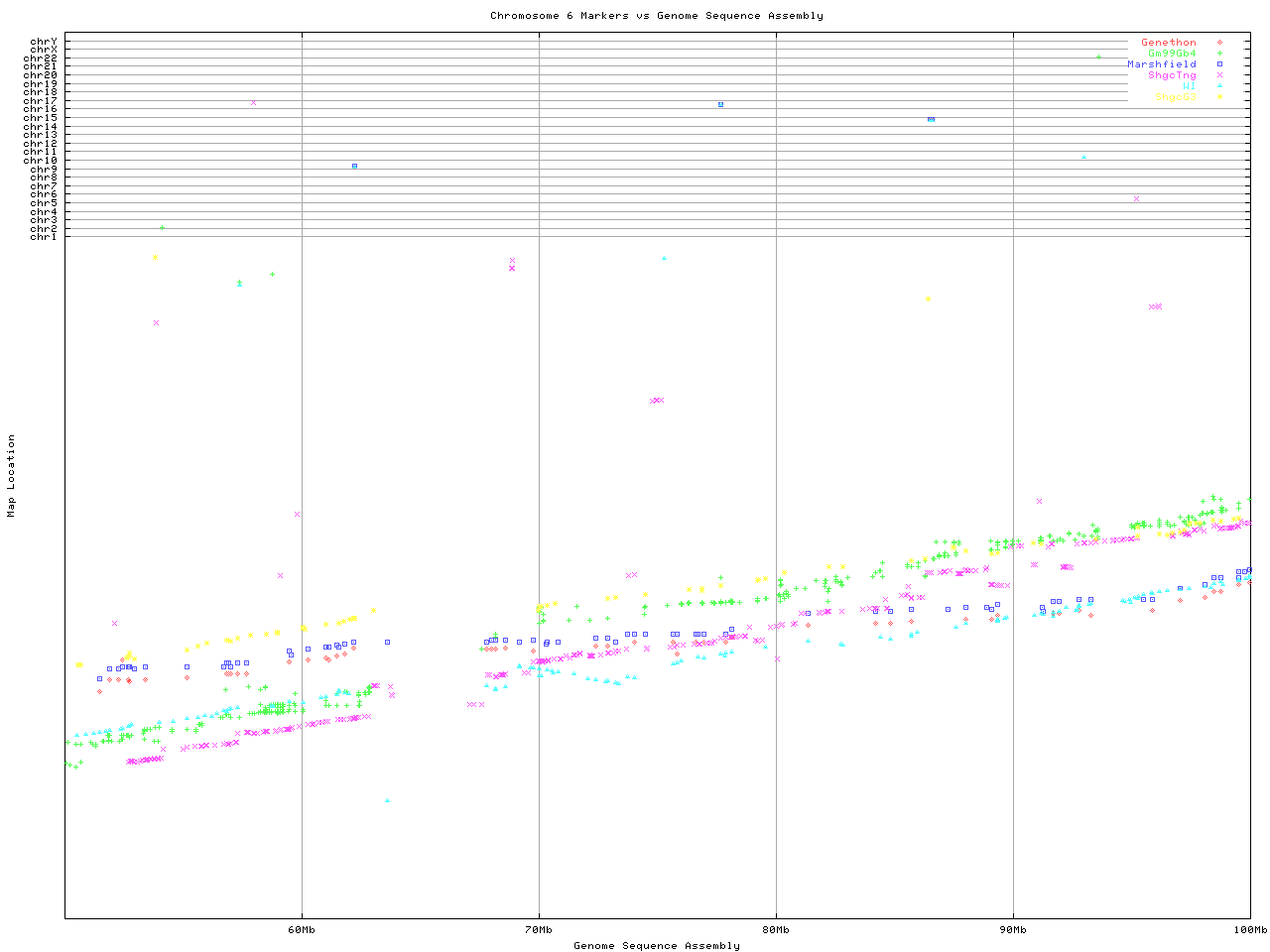Click the Marshfield square near the chr16 line

(x=720, y=104)
